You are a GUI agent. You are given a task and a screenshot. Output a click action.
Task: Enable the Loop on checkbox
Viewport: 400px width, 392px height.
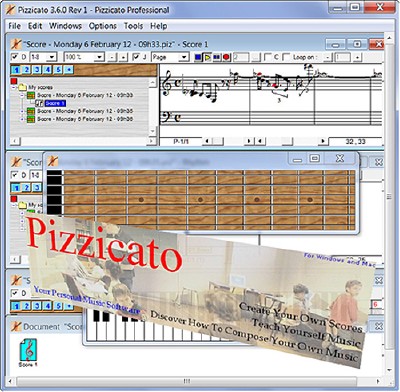click(x=286, y=57)
